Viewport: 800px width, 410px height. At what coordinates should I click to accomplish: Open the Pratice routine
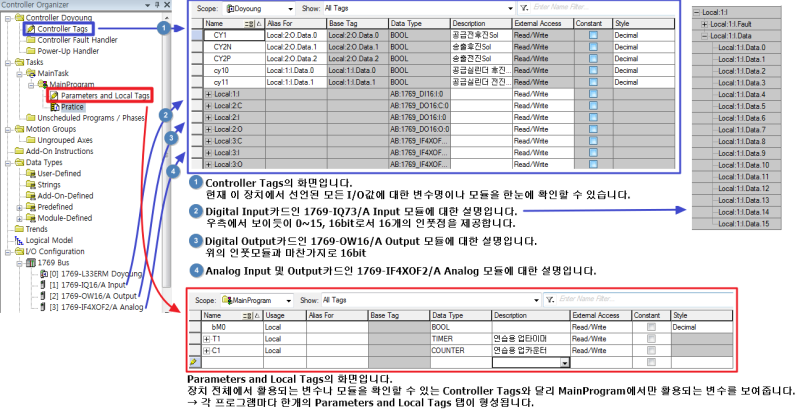72,107
